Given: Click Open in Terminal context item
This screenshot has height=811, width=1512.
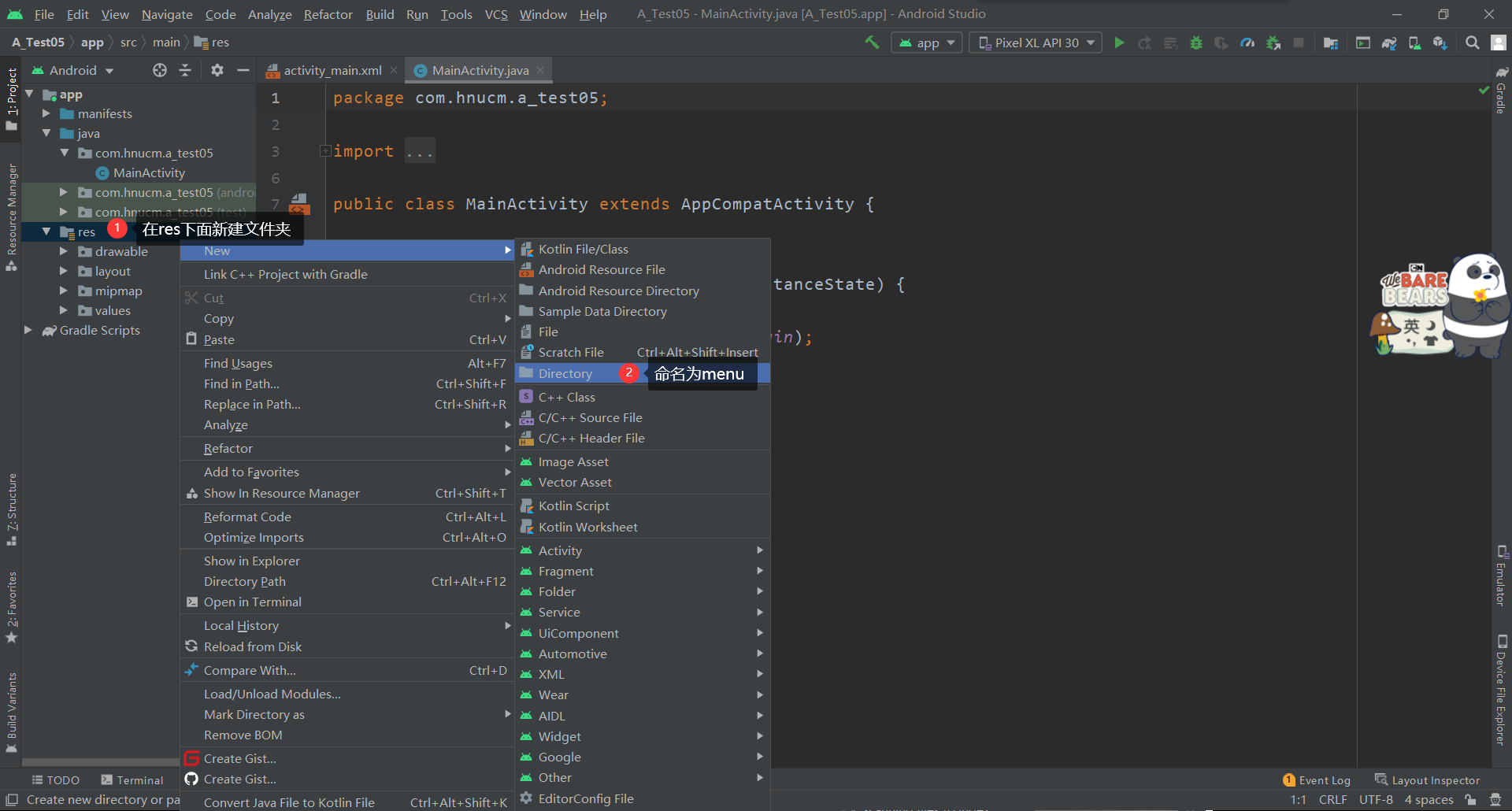Looking at the screenshot, I should (347, 602).
